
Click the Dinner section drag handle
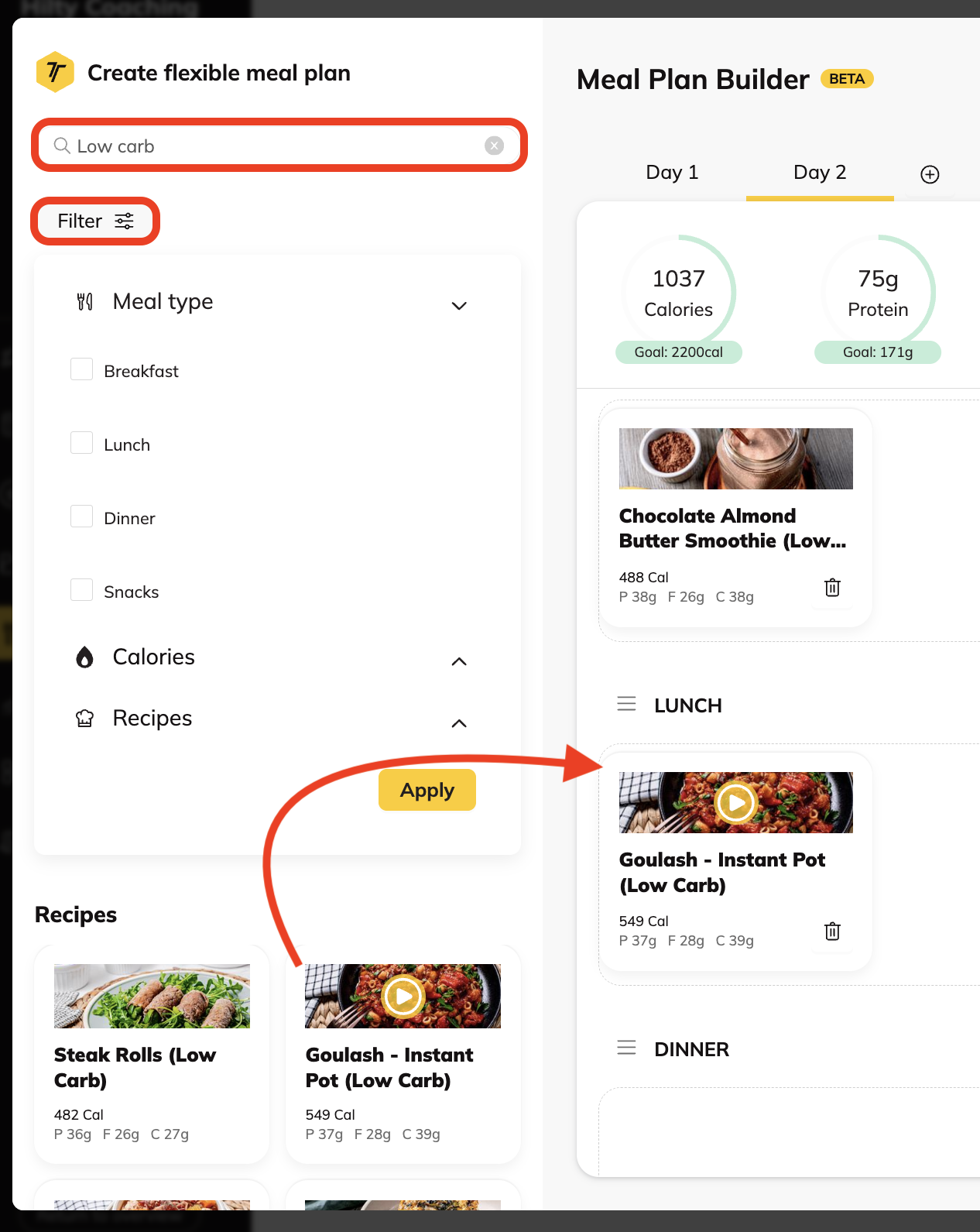coord(626,1048)
